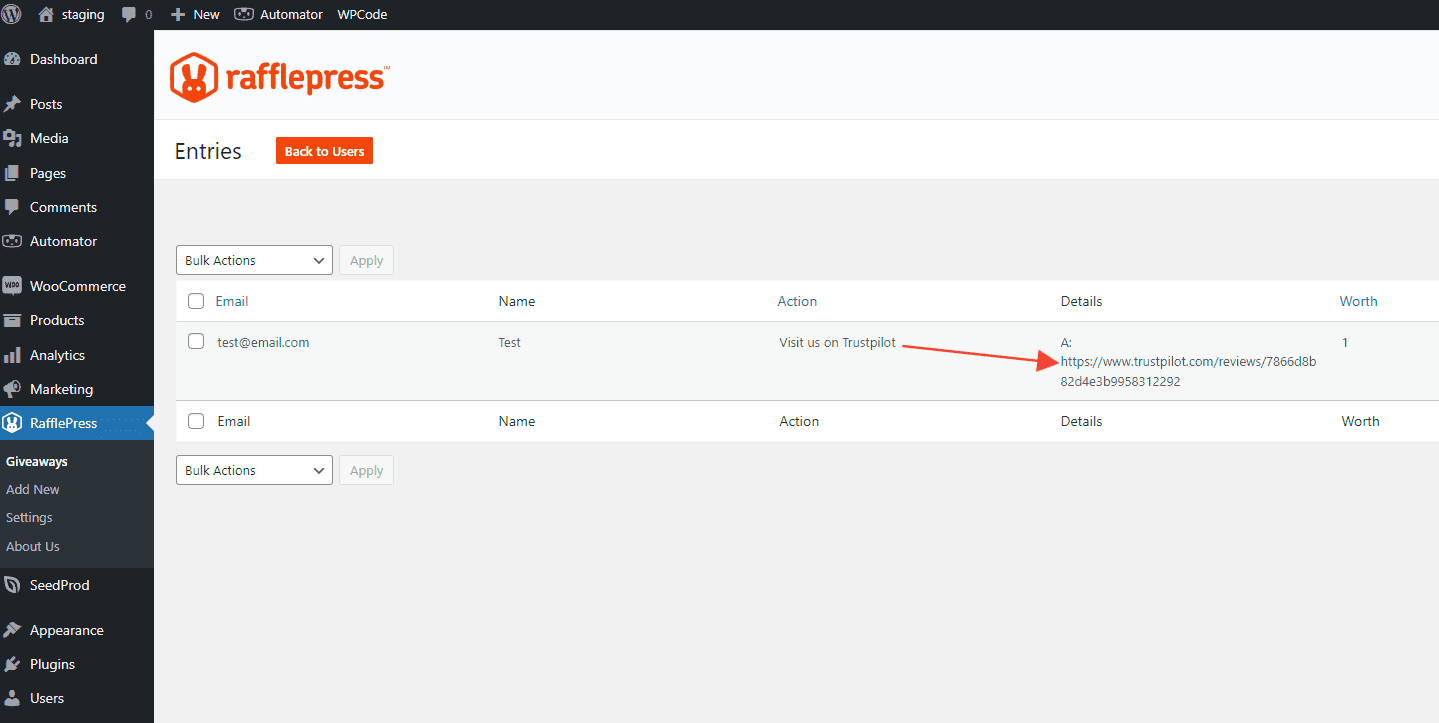Sort by Action column header
1439x723 pixels.
797,301
